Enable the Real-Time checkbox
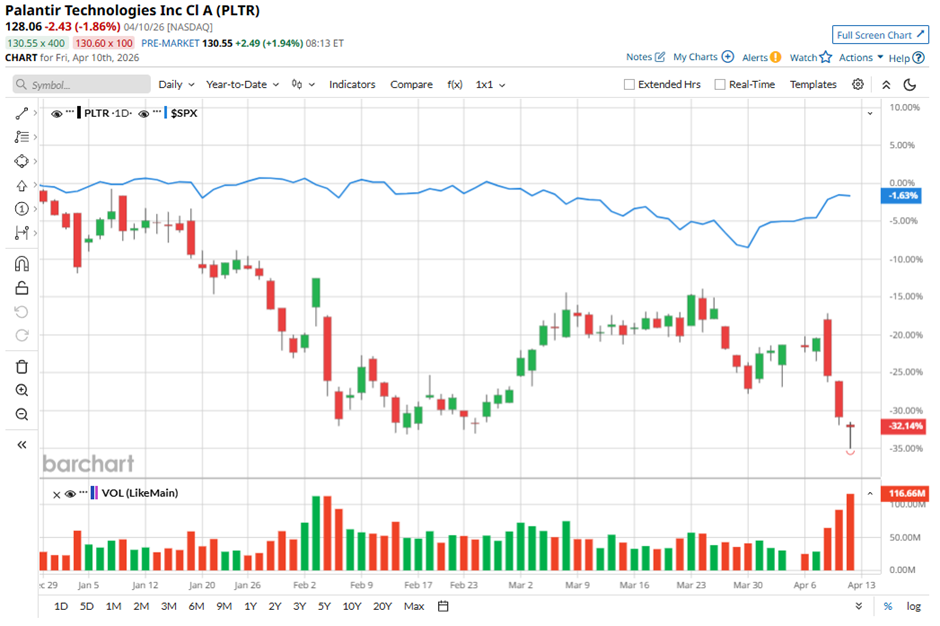 point(720,85)
